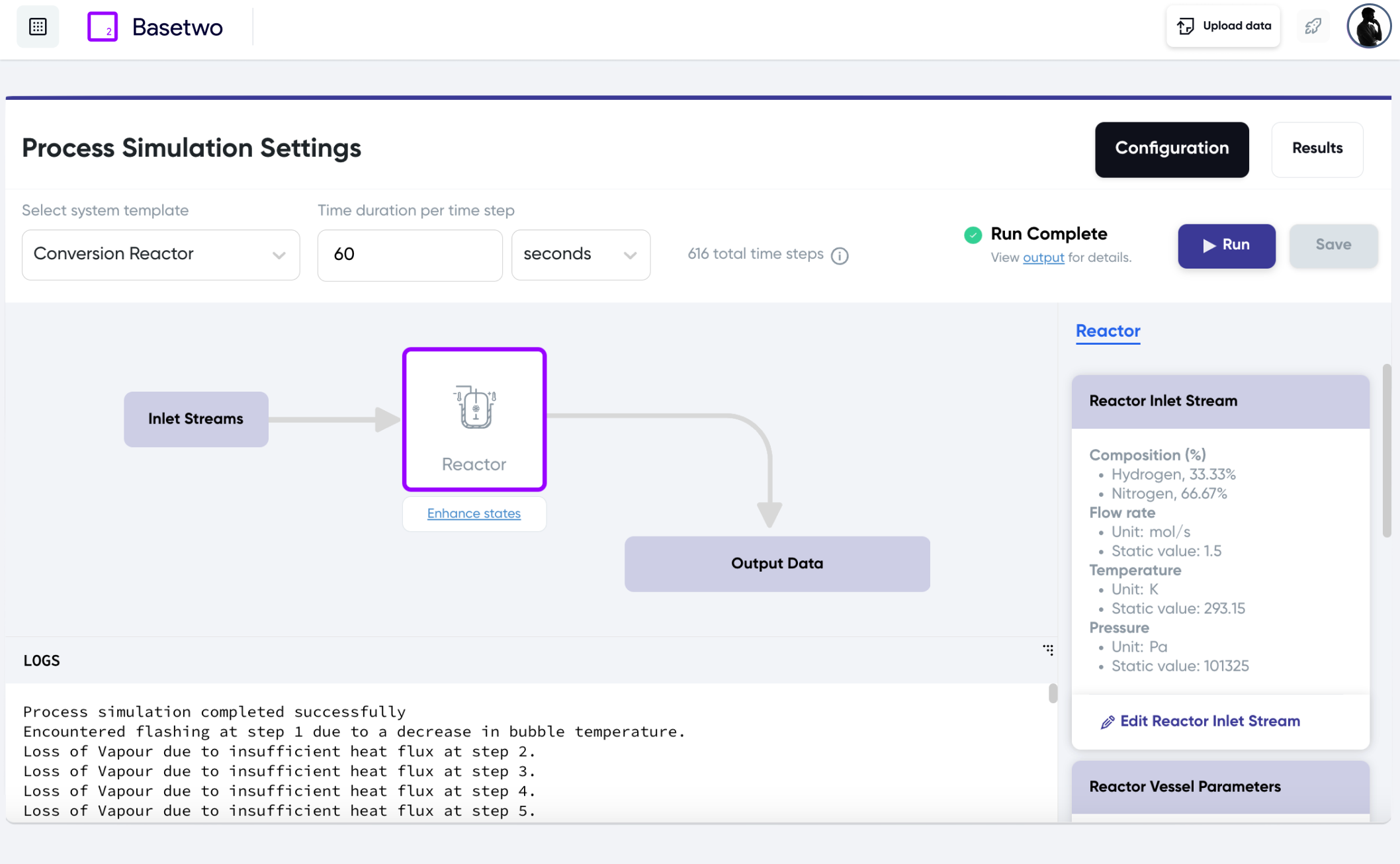Open the Enhance states link
This screenshot has width=1400, height=864.
pyautogui.click(x=474, y=513)
